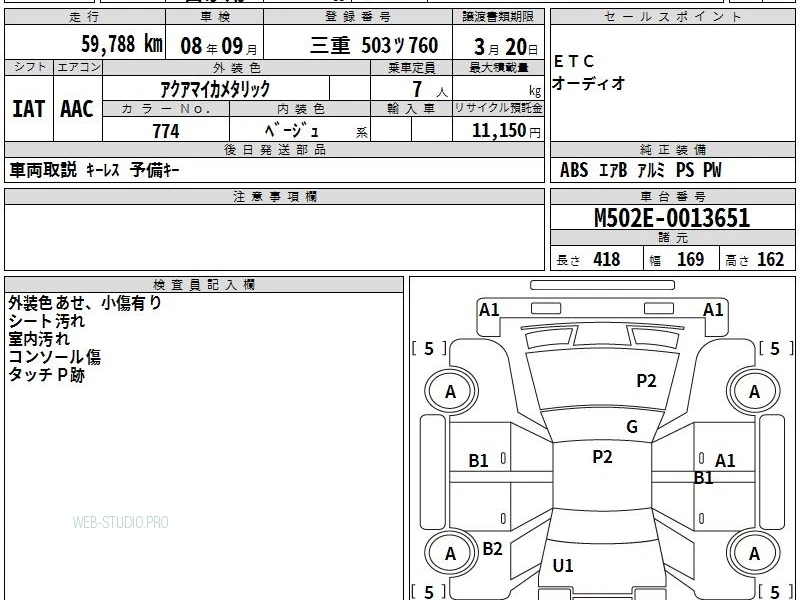Viewport: 800px width, 600px height.
Task: Click the 車台番号 header
Action: pos(672,196)
